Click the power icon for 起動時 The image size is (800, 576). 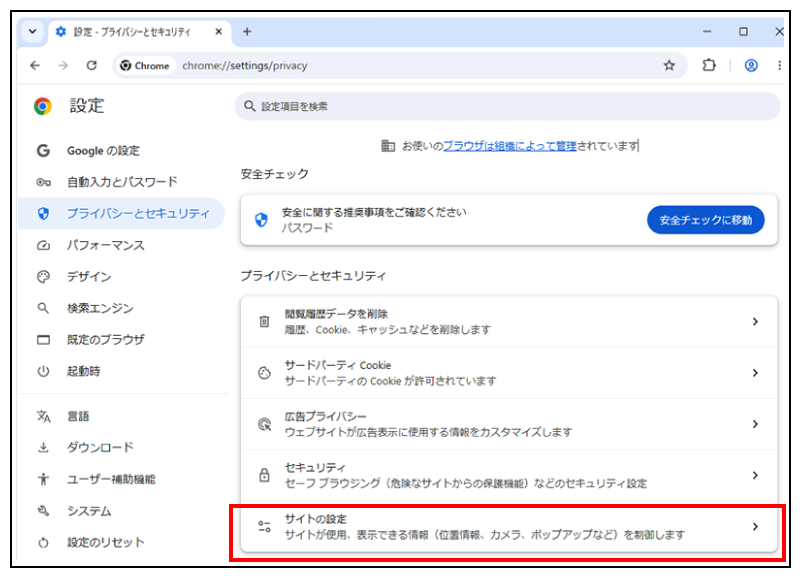click(43, 371)
